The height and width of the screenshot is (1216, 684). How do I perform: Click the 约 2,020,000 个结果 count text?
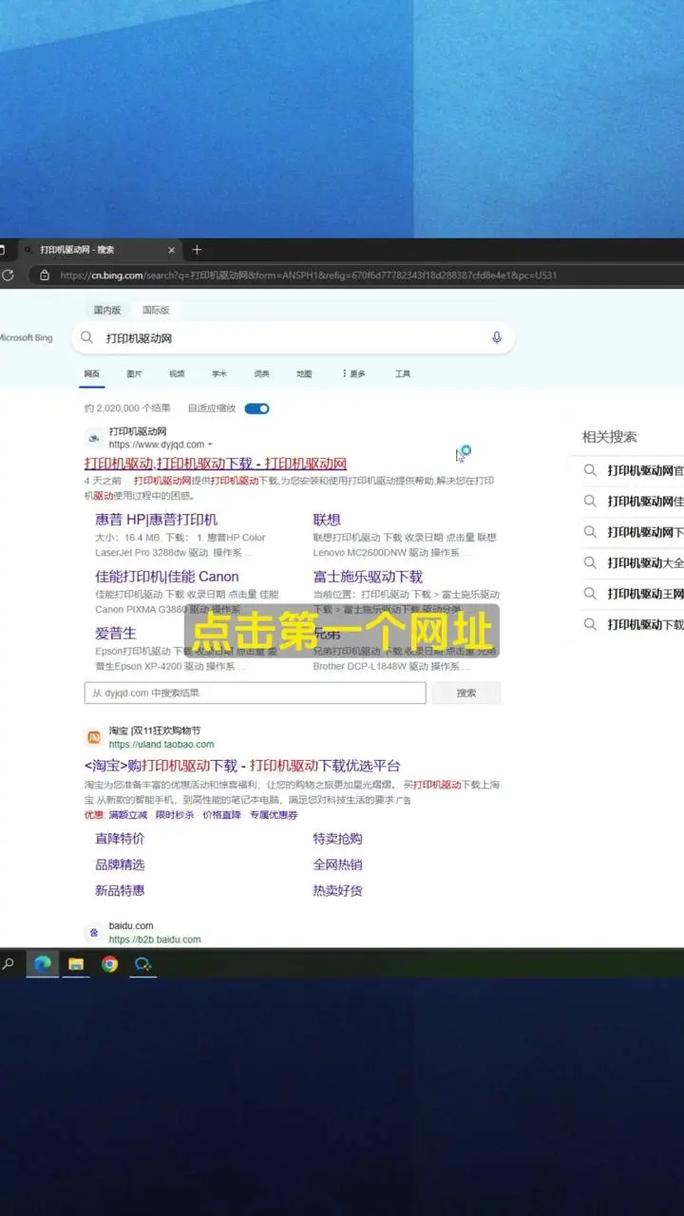click(x=127, y=408)
